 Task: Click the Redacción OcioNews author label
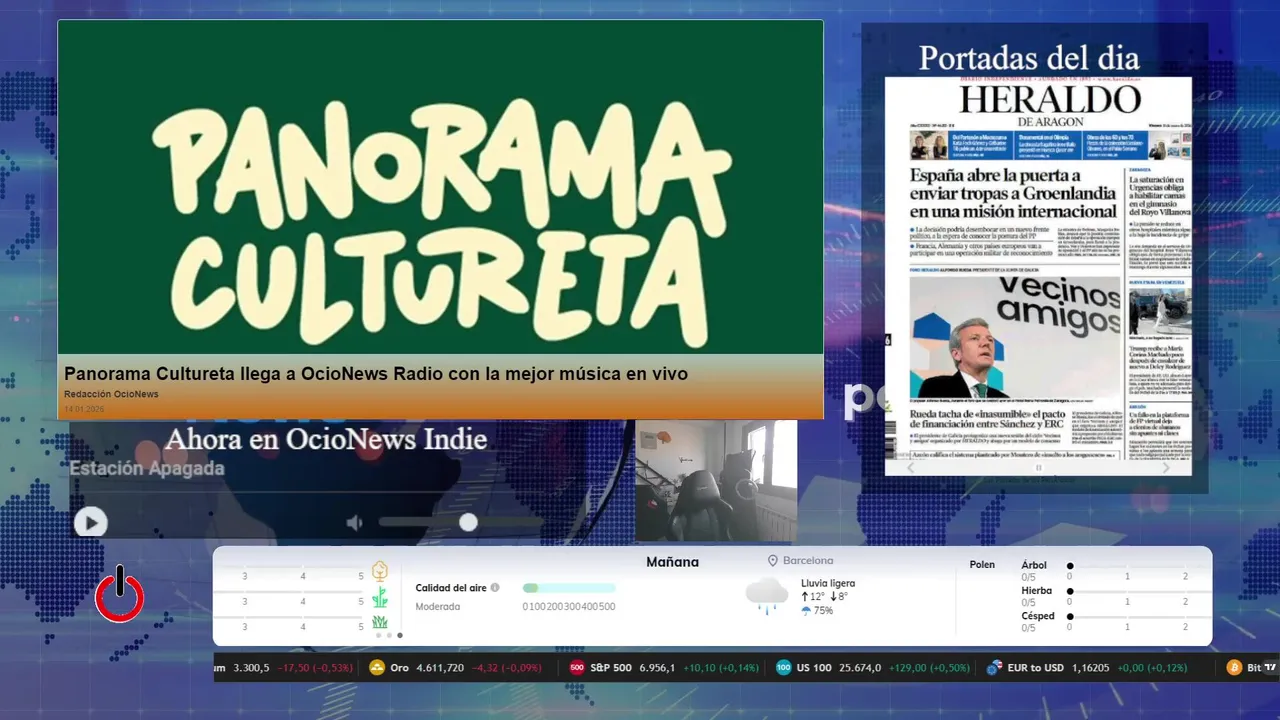coord(111,394)
